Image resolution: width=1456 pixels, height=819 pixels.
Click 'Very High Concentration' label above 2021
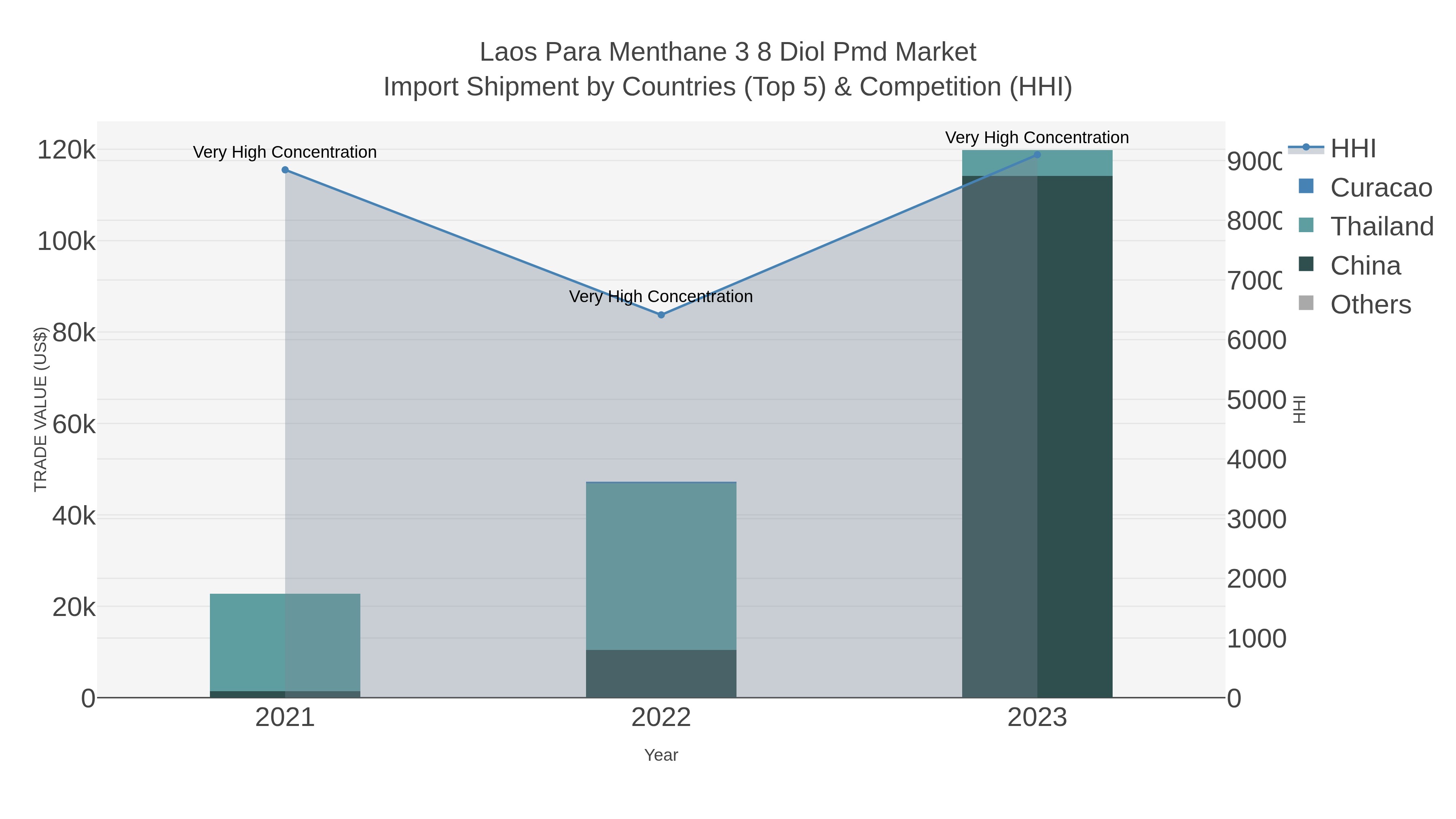[285, 152]
